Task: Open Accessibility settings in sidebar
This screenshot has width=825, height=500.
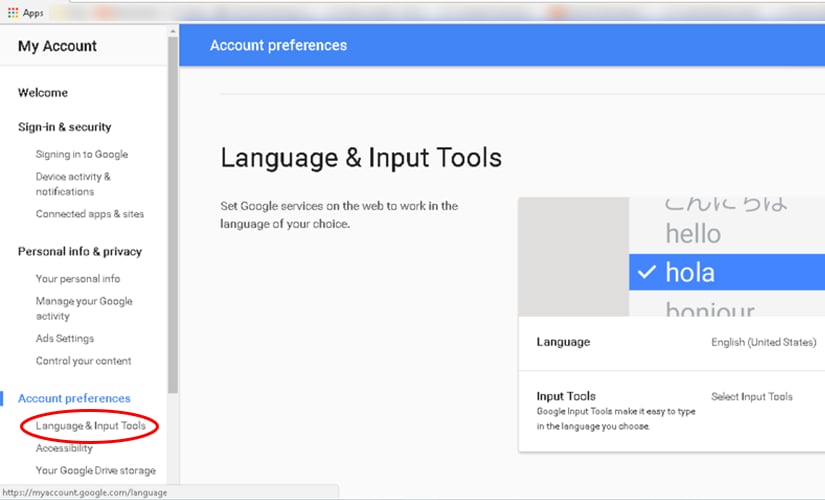Action: point(64,448)
